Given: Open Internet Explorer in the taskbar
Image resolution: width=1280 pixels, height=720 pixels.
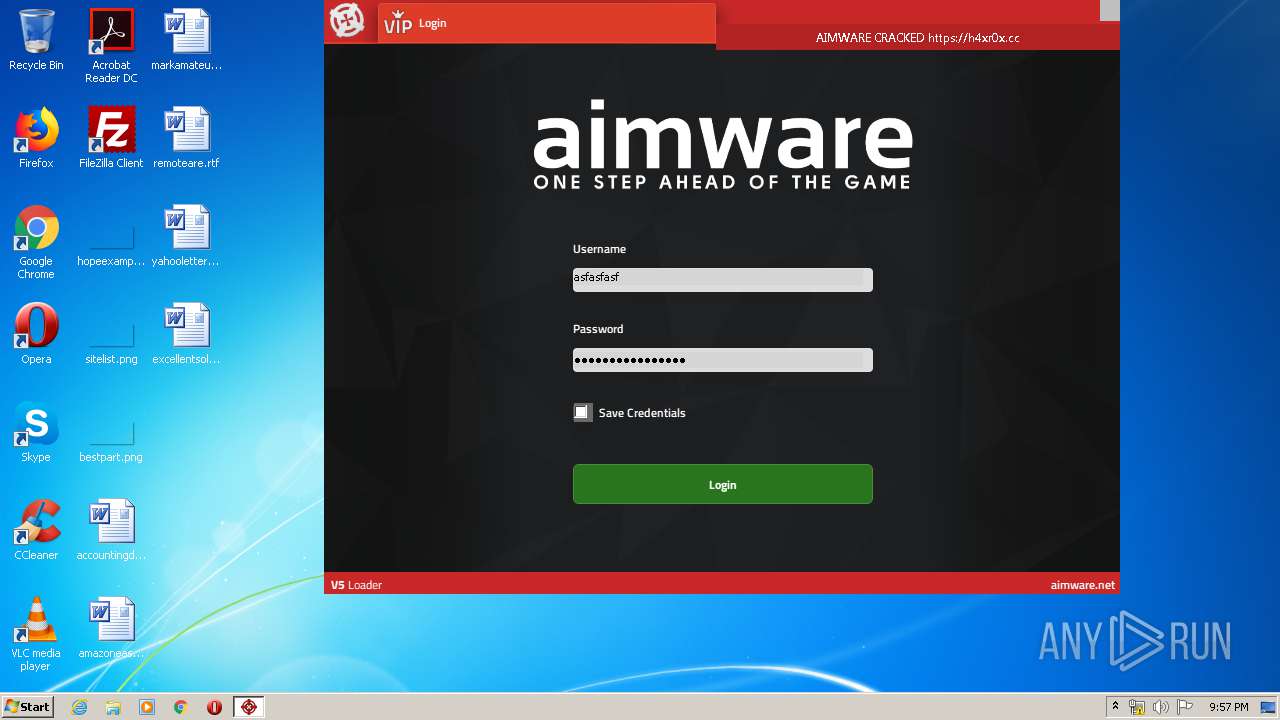Looking at the screenshot, I should click(79, 707).
